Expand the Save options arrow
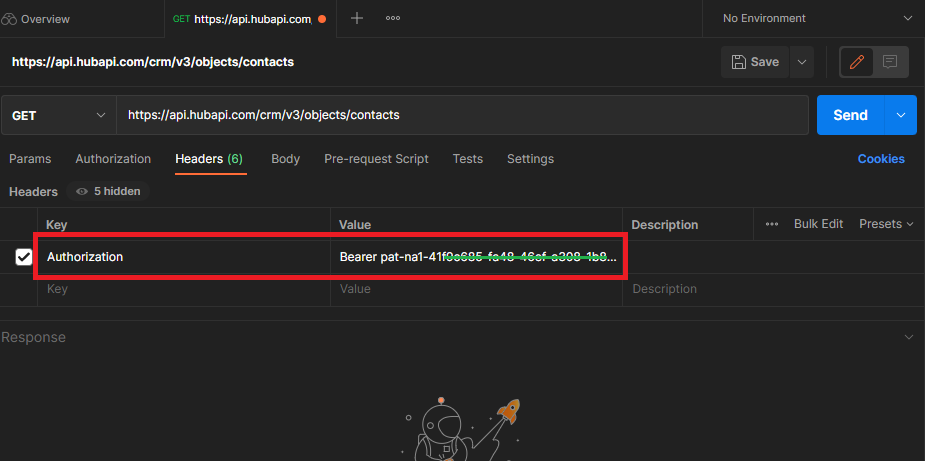This screenshot has width=925, height=461. tap(801, 62)
